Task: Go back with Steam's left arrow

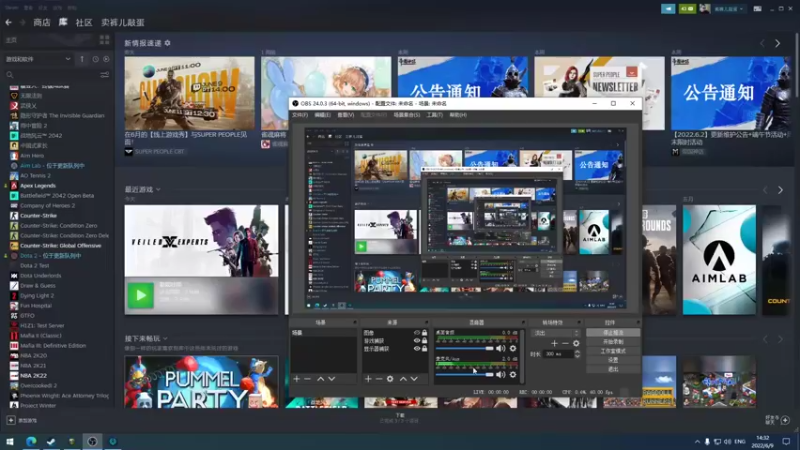Action: click(9, 22)
